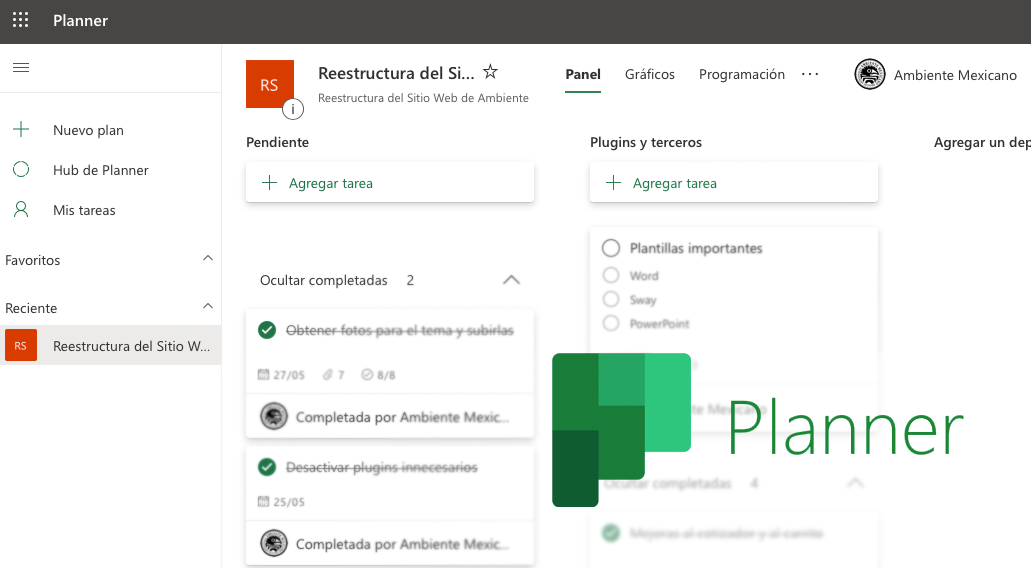Click the RS icon in the Reciente list
The height and width of the screenshot is (568, 1031).
point(21,346)
